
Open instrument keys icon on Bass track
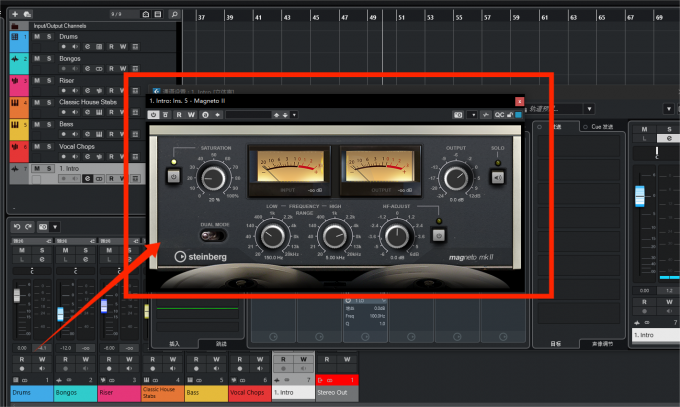99,135
